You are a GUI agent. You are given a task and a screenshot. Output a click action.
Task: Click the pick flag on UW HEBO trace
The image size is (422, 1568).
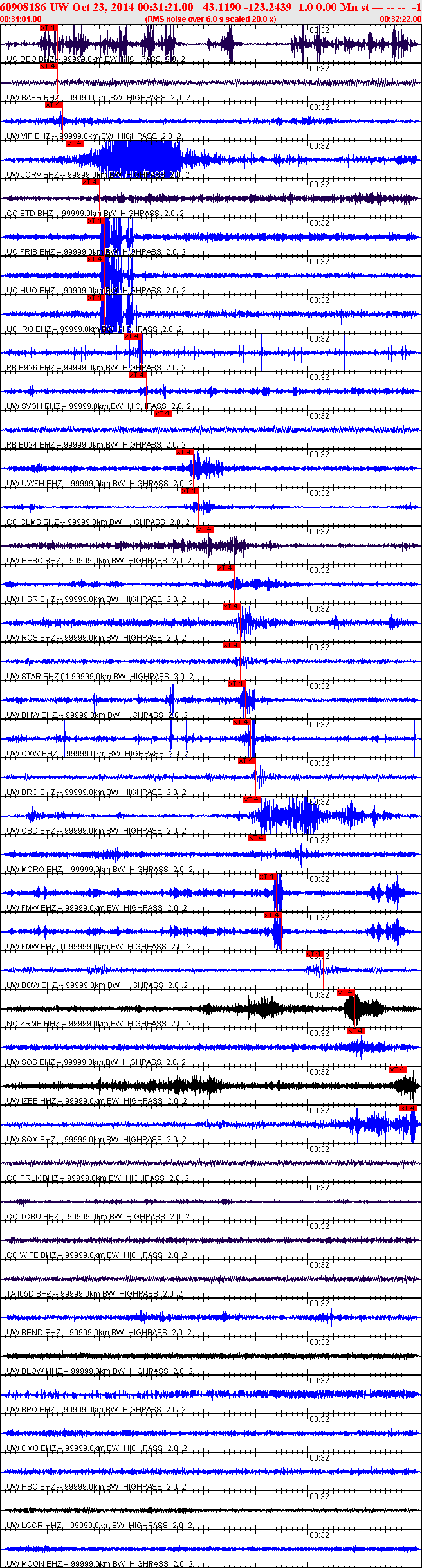tap(205, 529)
